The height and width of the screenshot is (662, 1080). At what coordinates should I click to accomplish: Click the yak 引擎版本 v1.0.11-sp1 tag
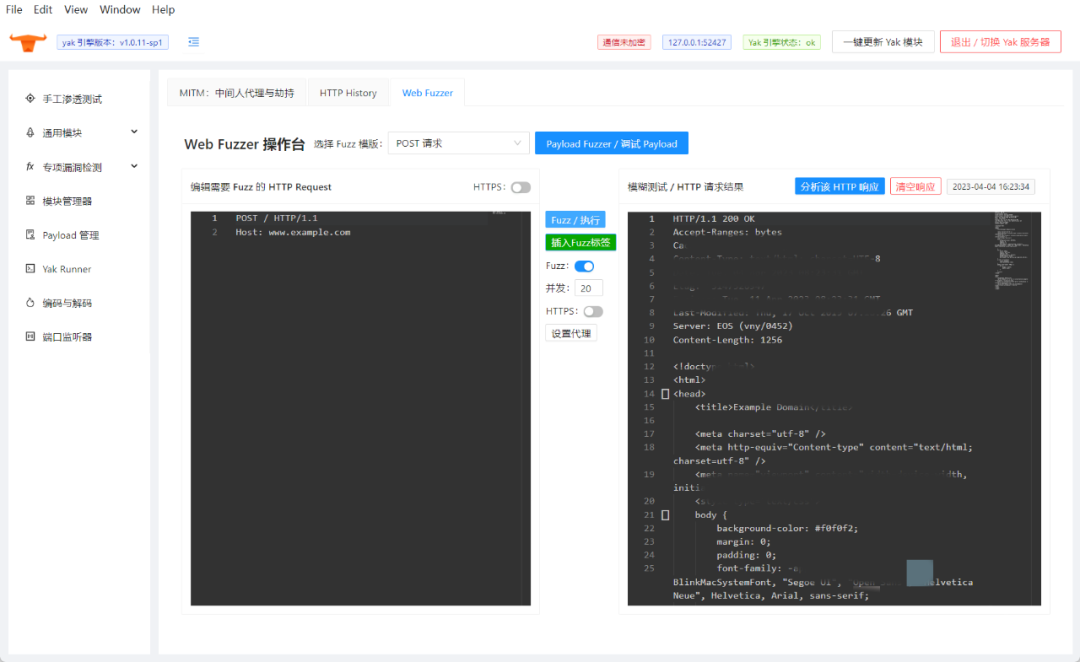[112, 43]
